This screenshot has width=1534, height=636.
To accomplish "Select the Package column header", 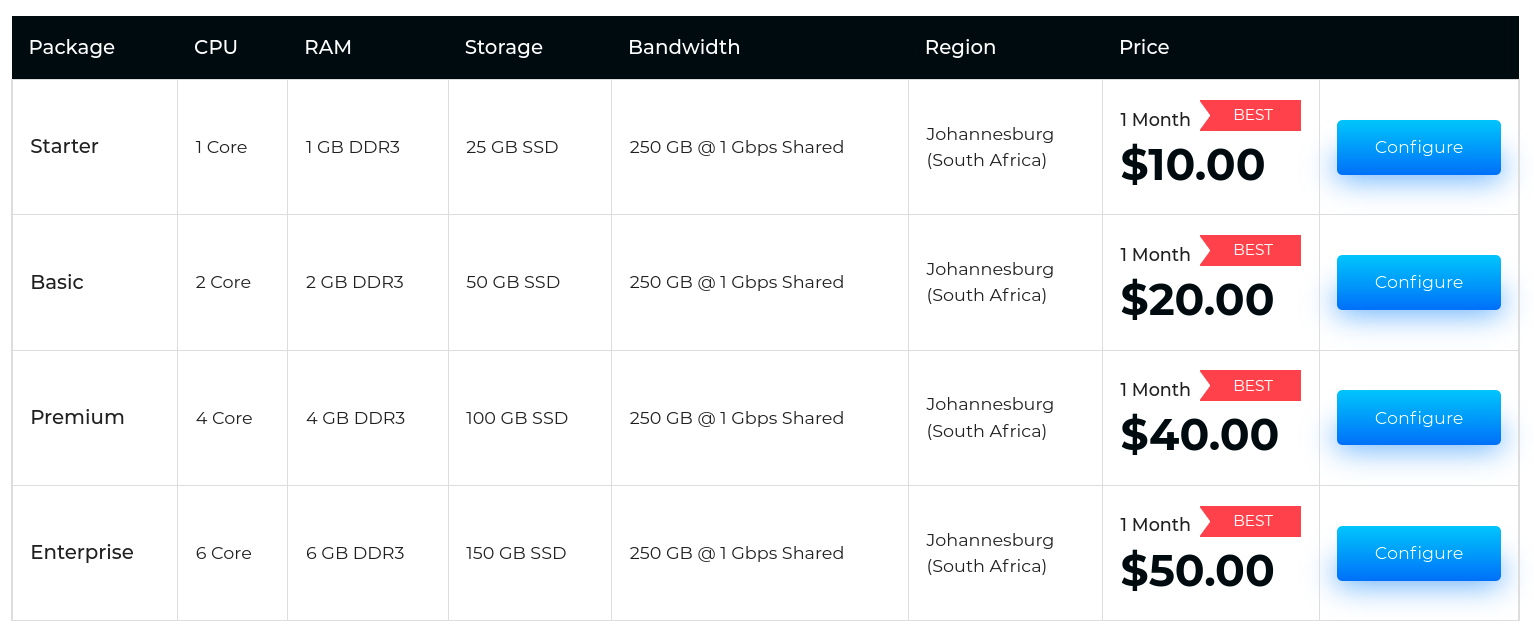I will click(72, 47).
